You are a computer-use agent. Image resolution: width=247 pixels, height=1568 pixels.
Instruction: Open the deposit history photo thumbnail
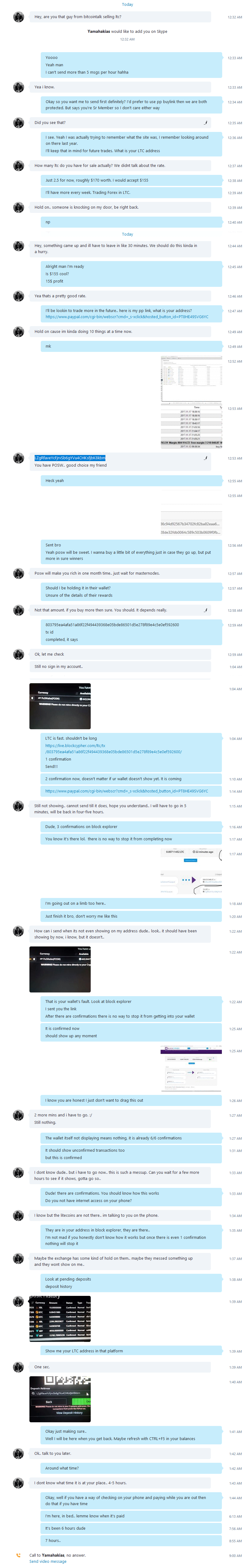click(60, 1319)
